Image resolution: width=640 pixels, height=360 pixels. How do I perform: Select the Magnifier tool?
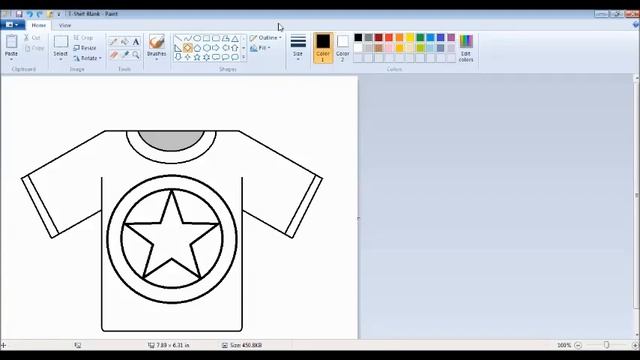click(x=136, y=54)
